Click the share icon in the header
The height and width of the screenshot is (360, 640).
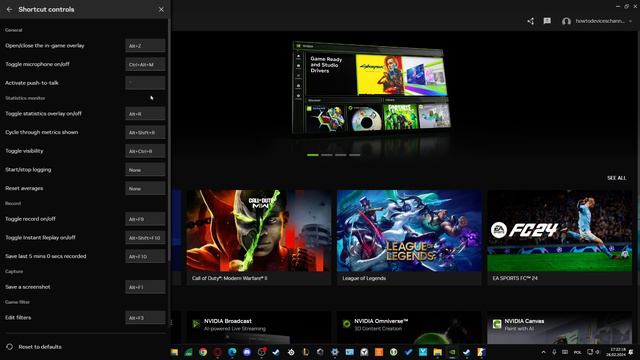[530, 21]
